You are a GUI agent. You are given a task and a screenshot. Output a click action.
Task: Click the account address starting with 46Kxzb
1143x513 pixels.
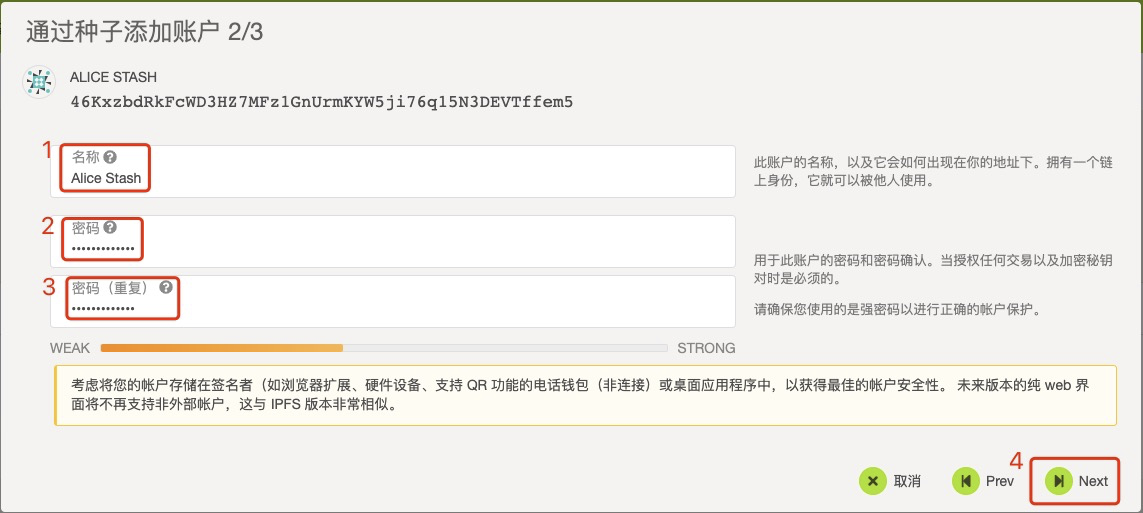321,102
